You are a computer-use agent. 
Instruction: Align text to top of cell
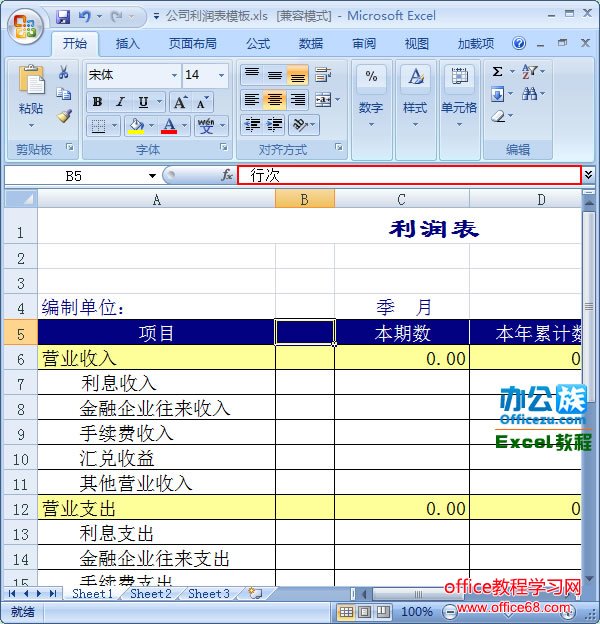(x=251, y=74)
